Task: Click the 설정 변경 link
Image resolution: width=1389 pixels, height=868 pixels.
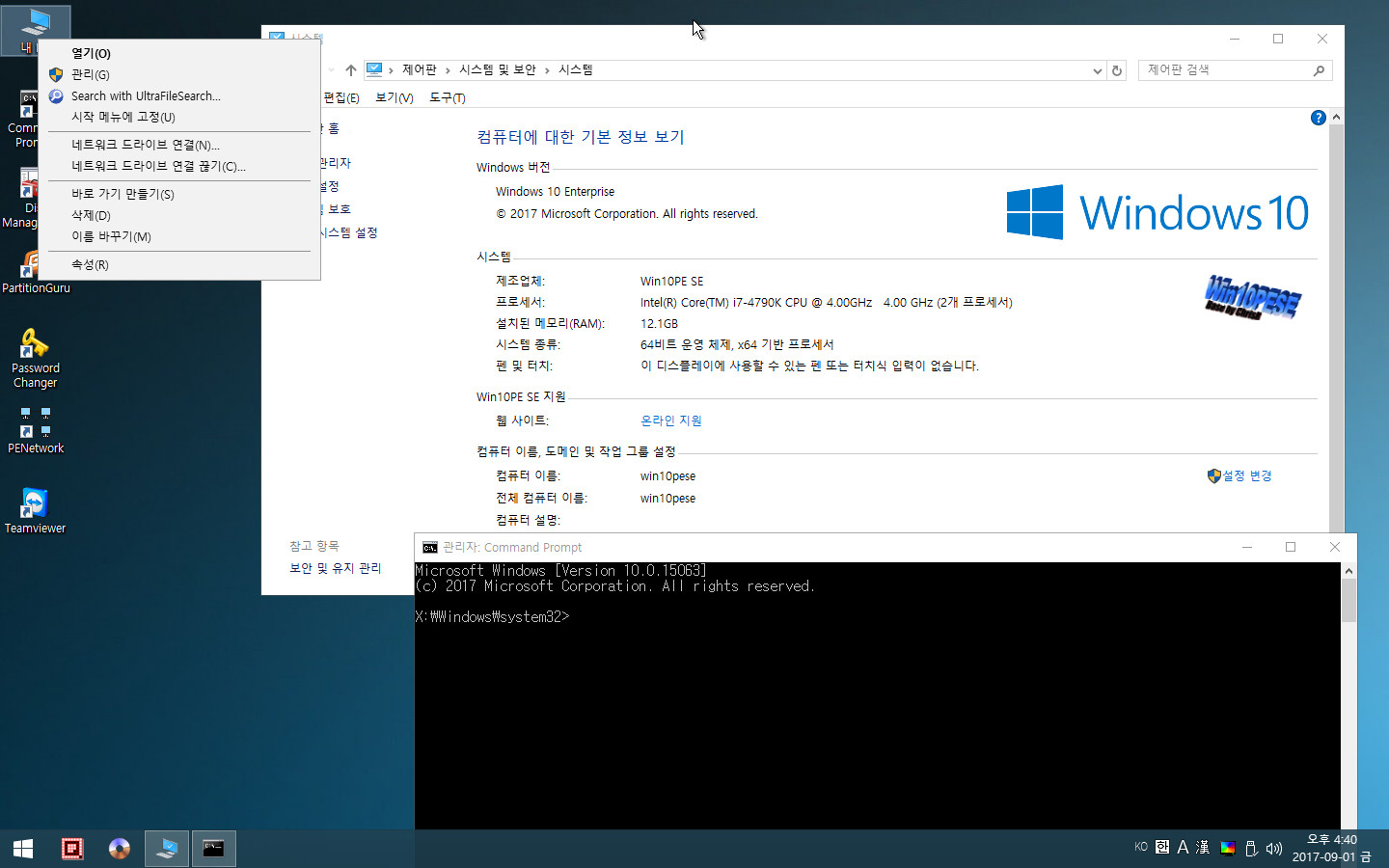Action: pos(1247,475)
